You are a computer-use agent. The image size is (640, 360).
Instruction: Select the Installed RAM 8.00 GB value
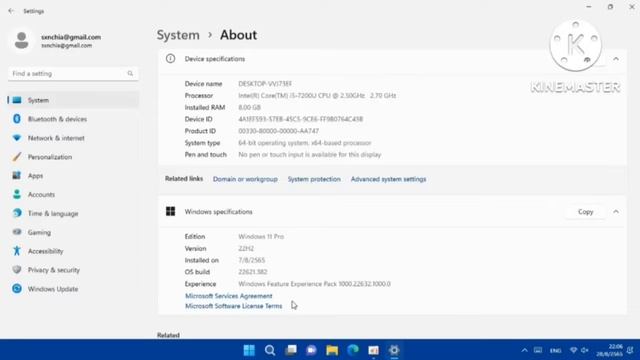point(249,107)
